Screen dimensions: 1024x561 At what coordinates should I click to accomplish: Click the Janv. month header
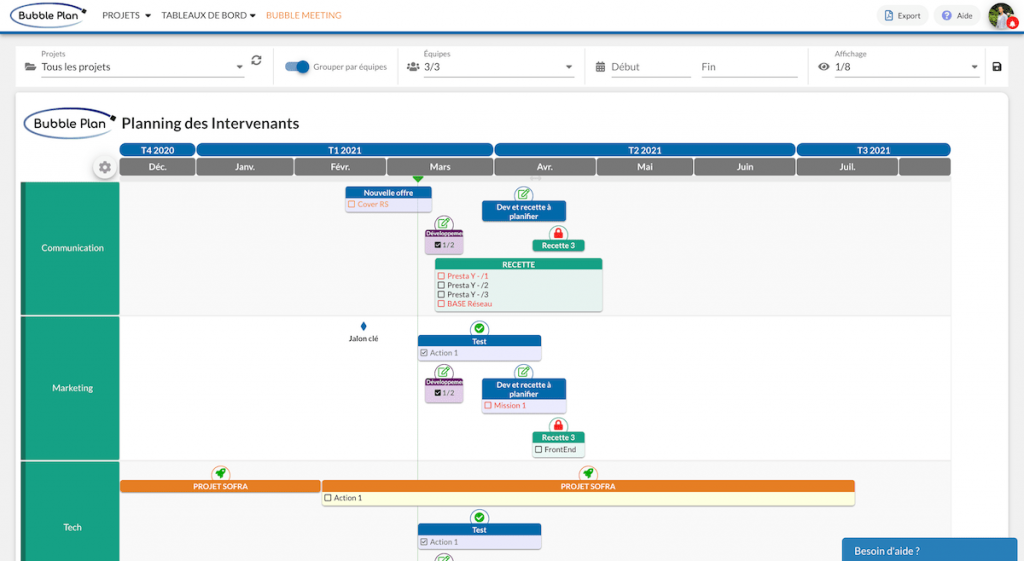245,167
